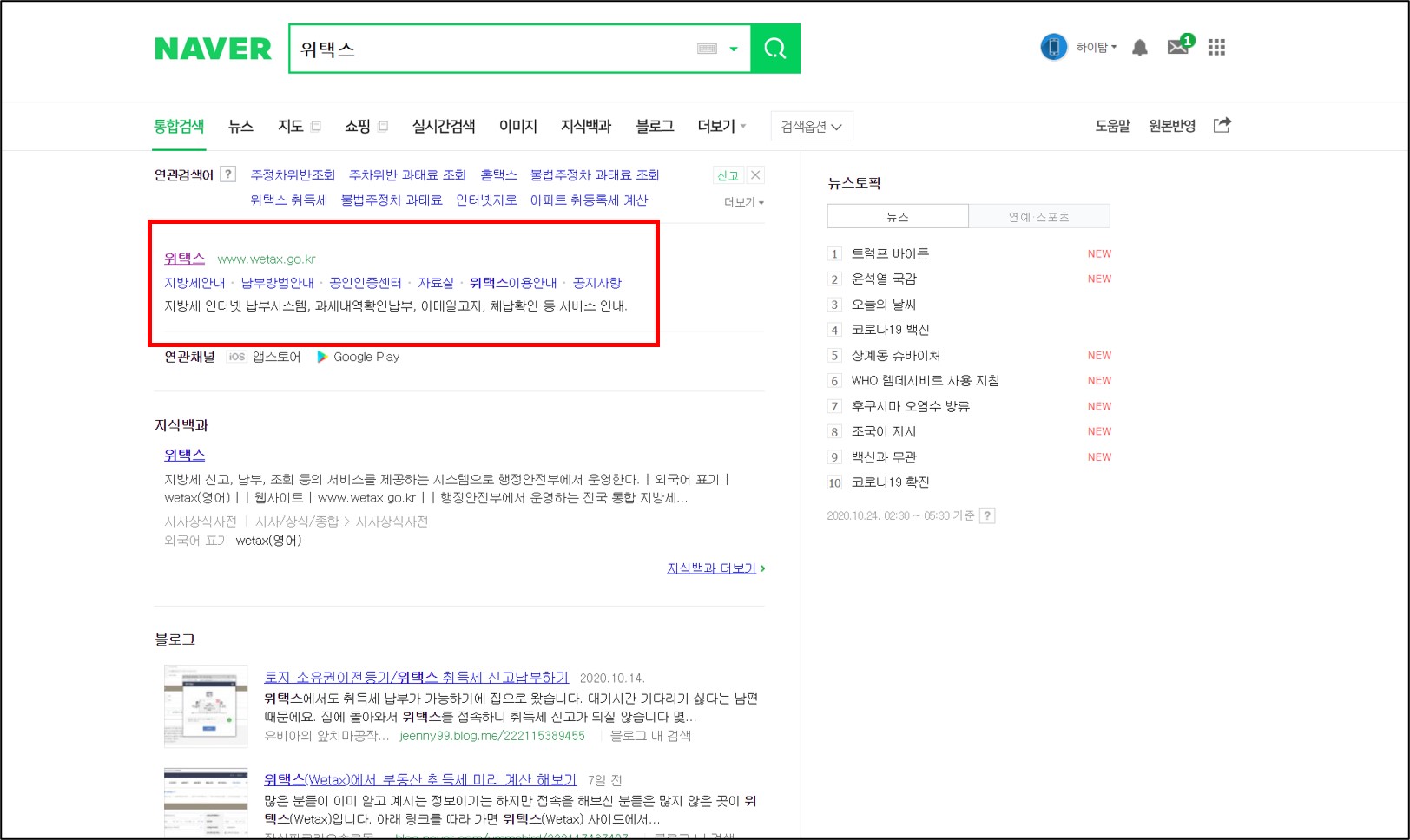Switch to the 지도 tab
The image size is (1410, 840).
290,126
